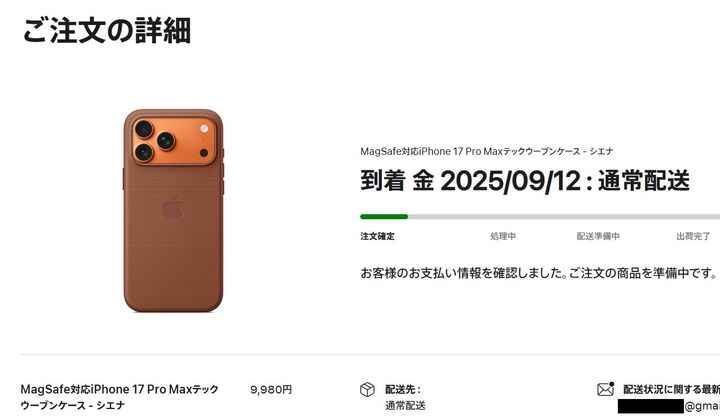The width and height of the screenshot is (720, 419).
Task: Click the green filled part of progress bar
Action: pos(384,216)
